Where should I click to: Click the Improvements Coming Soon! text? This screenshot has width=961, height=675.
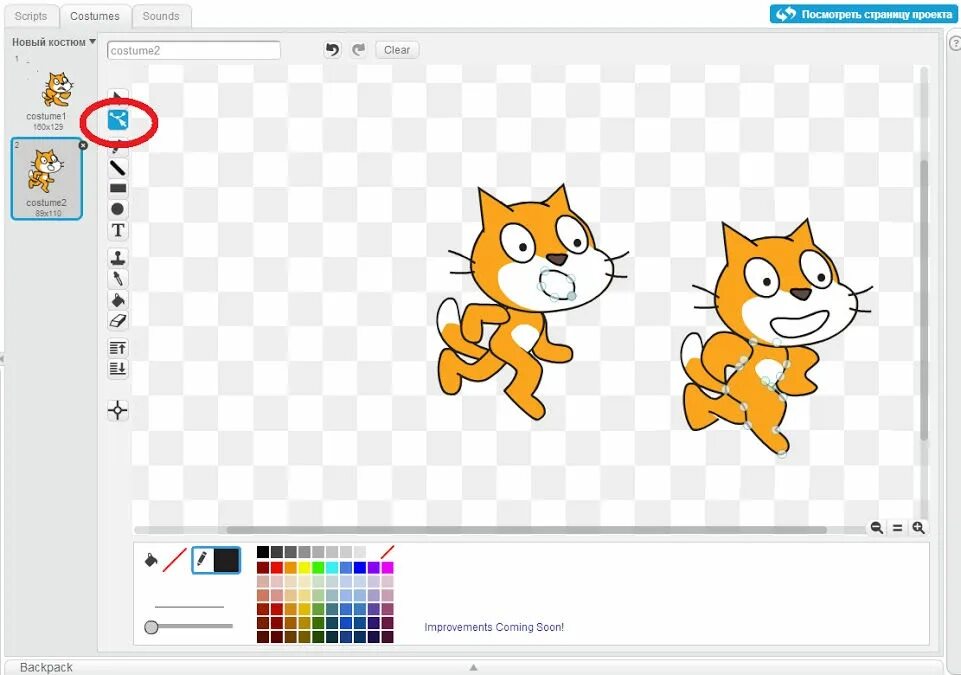coord(494,627)
